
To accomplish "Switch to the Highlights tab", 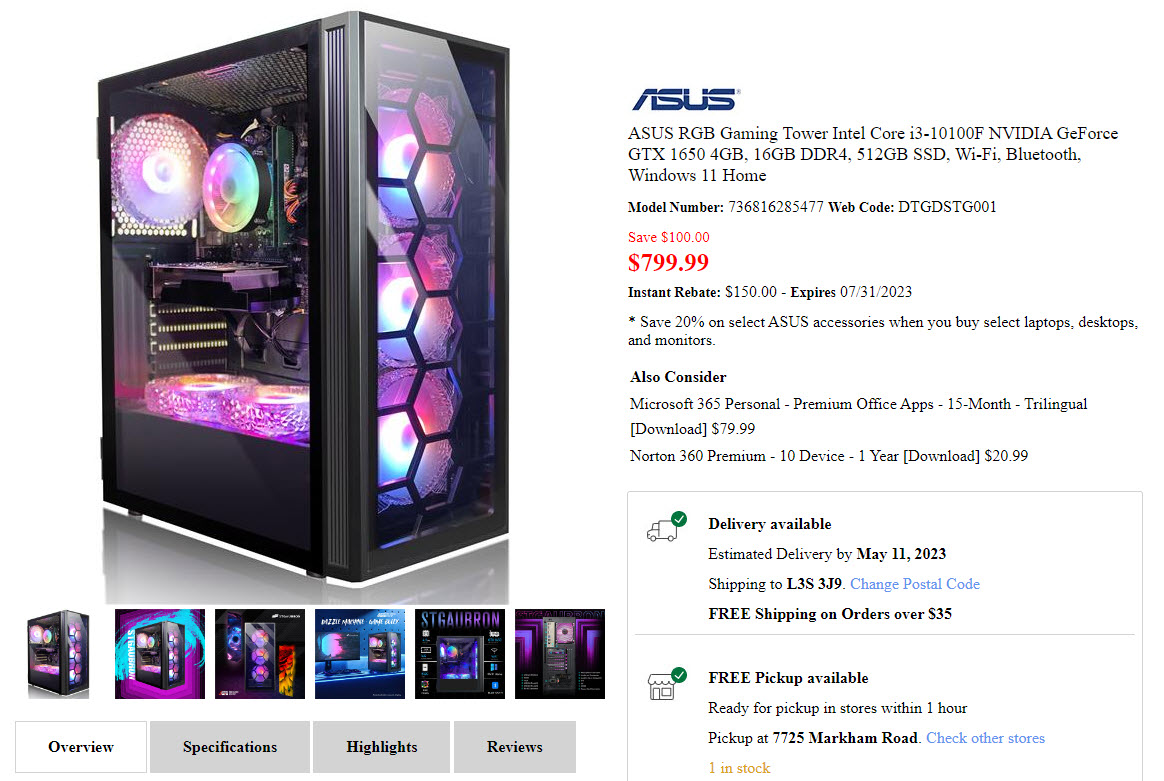I will coord(382,747).
